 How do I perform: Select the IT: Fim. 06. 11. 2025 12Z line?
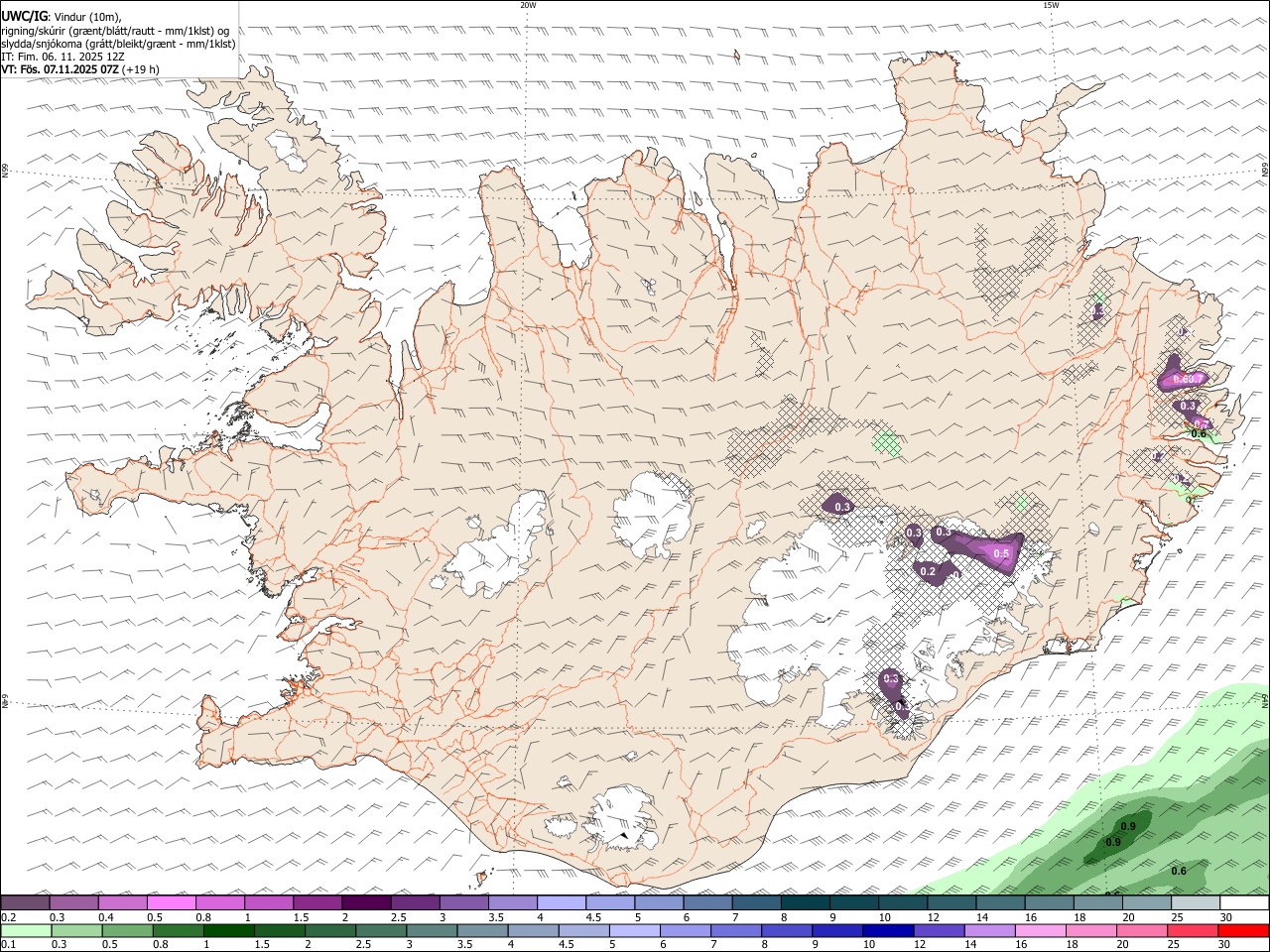tap(63, 57)
